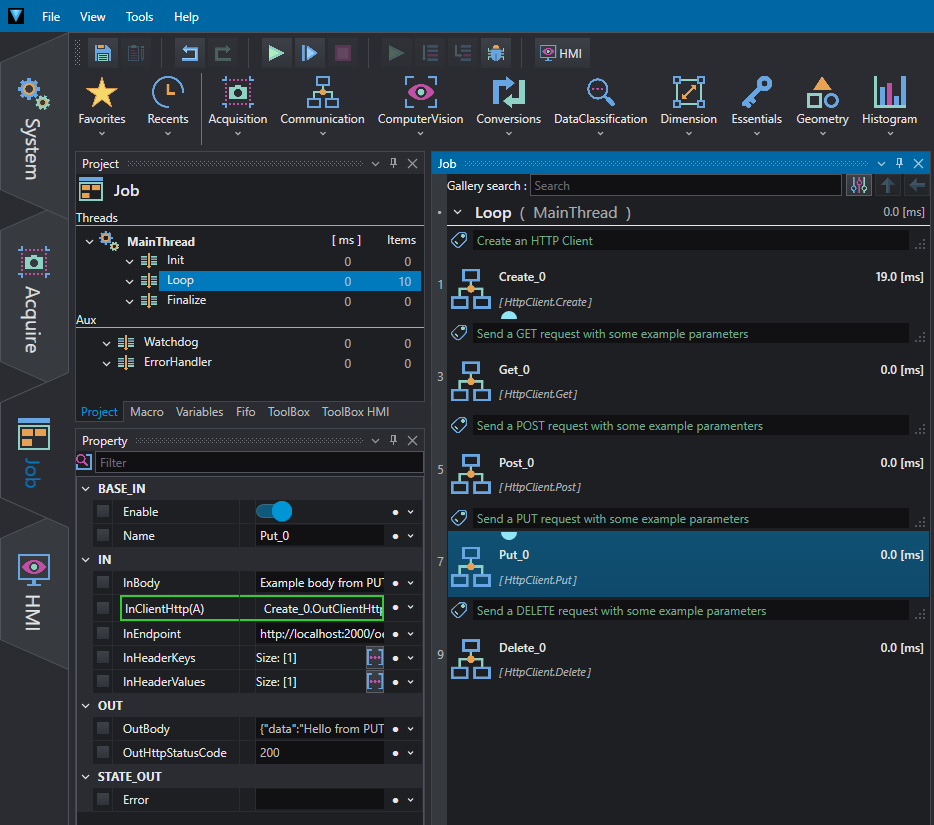This screenshot has width=934, height=825.
Task: Check the OutHttpStatusCode checkbox
Action: pos(103,752)
